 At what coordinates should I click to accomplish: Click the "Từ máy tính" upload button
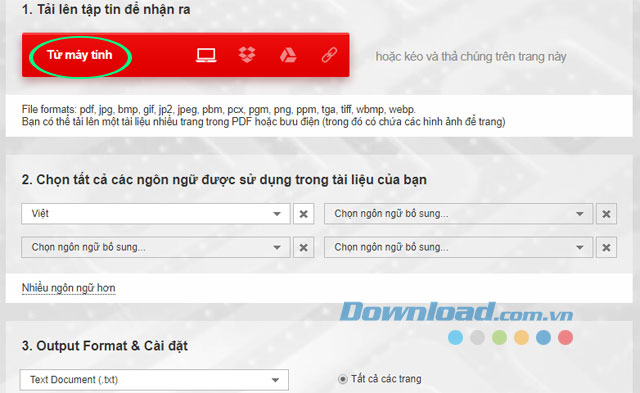pyautogui.click(x=80, y=55)
